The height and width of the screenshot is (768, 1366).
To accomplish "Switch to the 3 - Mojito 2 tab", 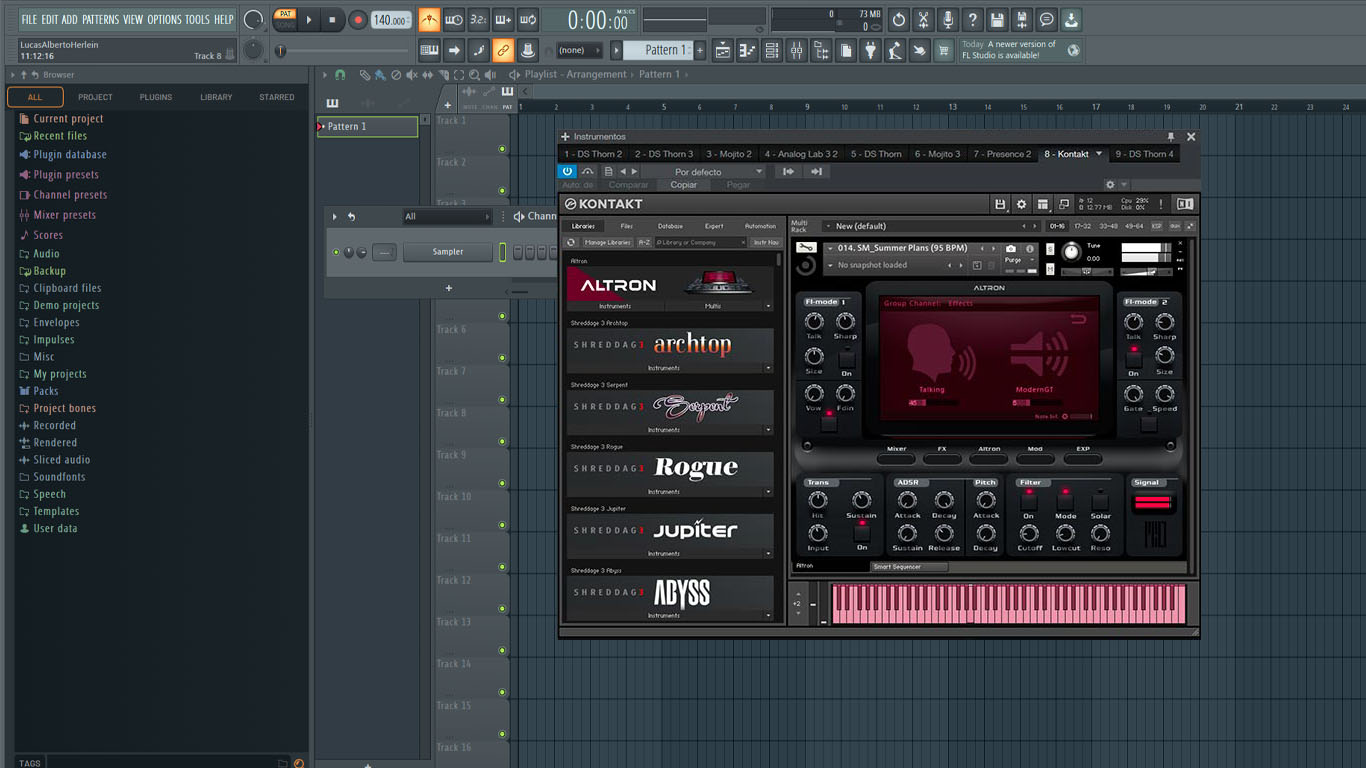I will click(x=729, y=154).
